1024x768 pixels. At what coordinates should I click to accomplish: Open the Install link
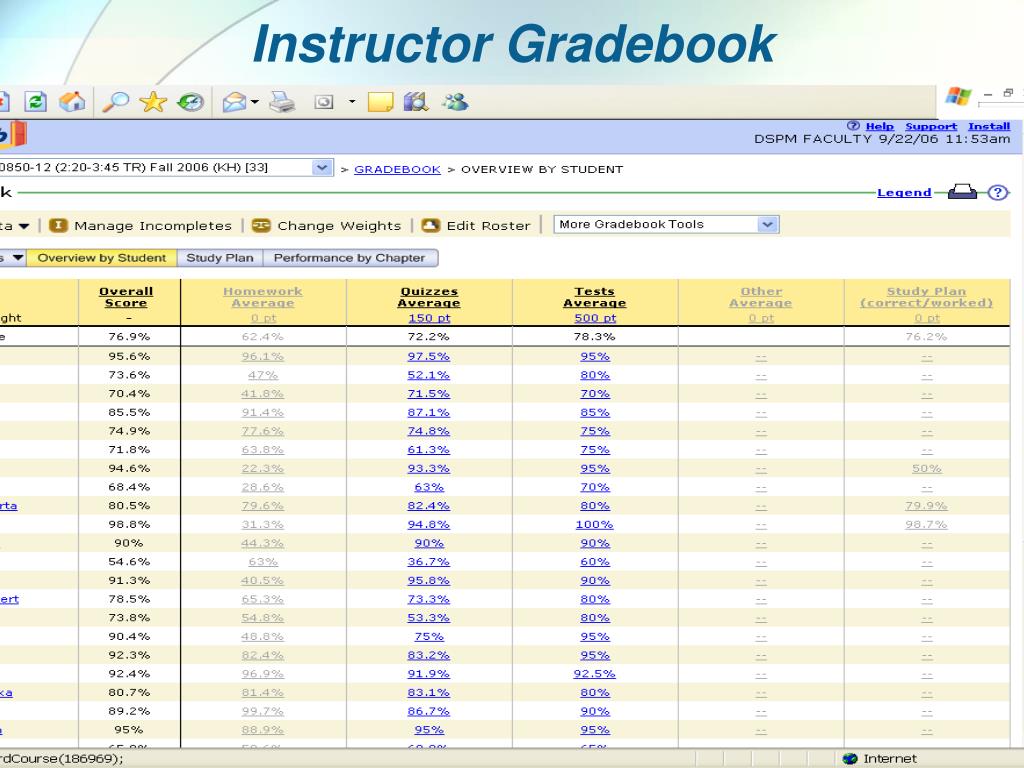click(989, 127)
